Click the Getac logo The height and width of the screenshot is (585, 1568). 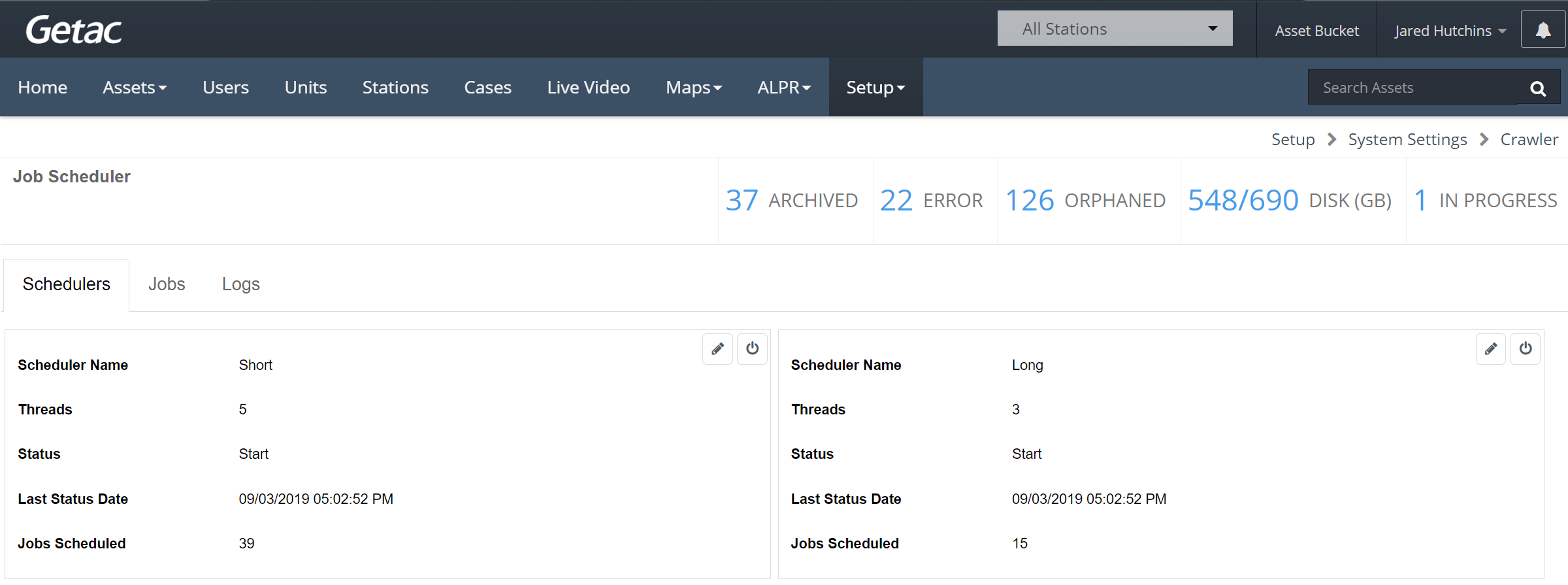pyautogui.click(x=74, y=30)
